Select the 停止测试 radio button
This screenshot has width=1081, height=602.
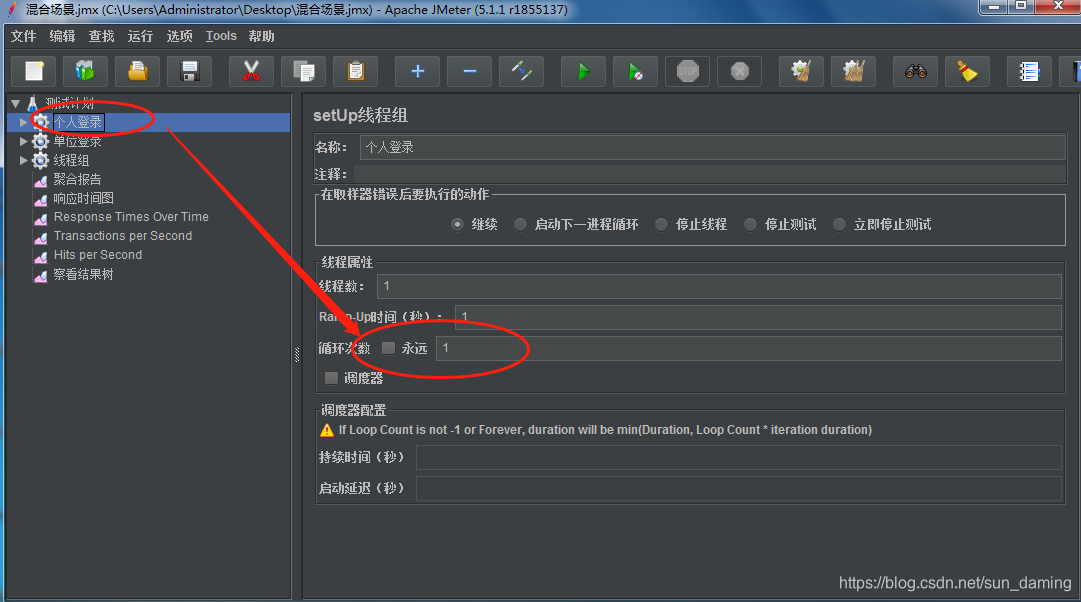(750, 224)
